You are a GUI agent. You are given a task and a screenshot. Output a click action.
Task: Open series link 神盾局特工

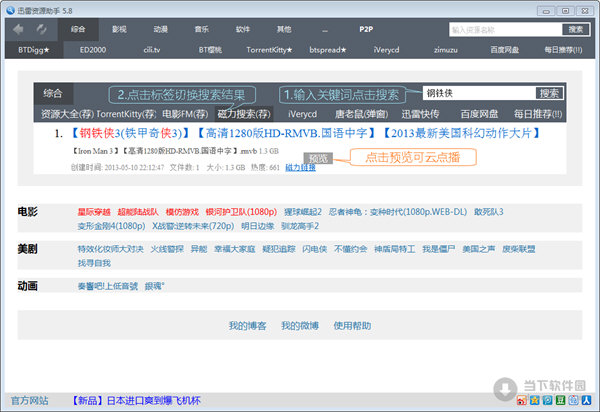(x=395, y=249)
